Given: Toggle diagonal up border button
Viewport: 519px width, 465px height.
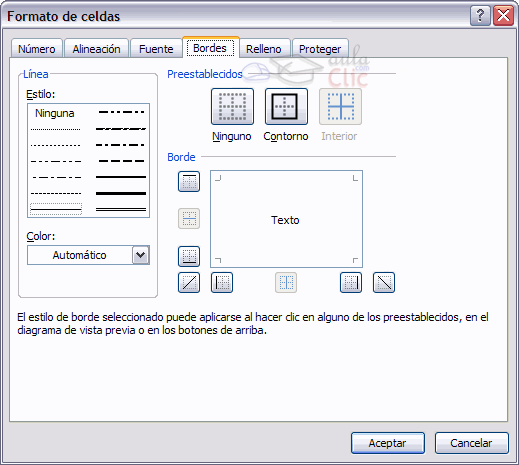Looking at the screenshot, I should click(x=189, y=283).
